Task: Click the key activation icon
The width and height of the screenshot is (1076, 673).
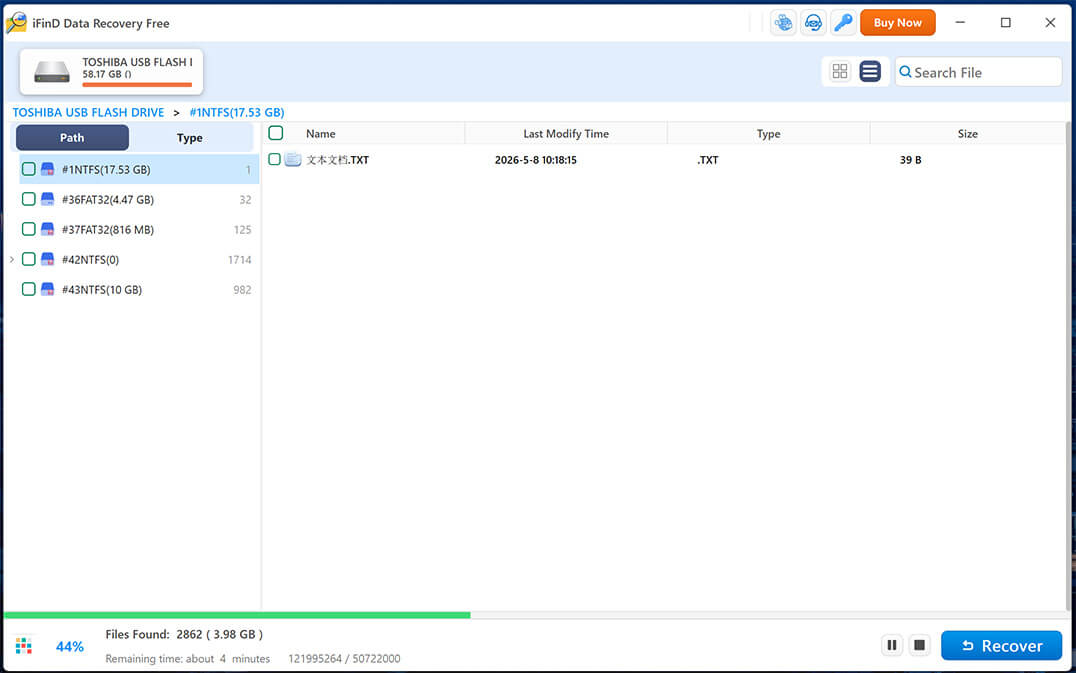Action: point(843,23)
